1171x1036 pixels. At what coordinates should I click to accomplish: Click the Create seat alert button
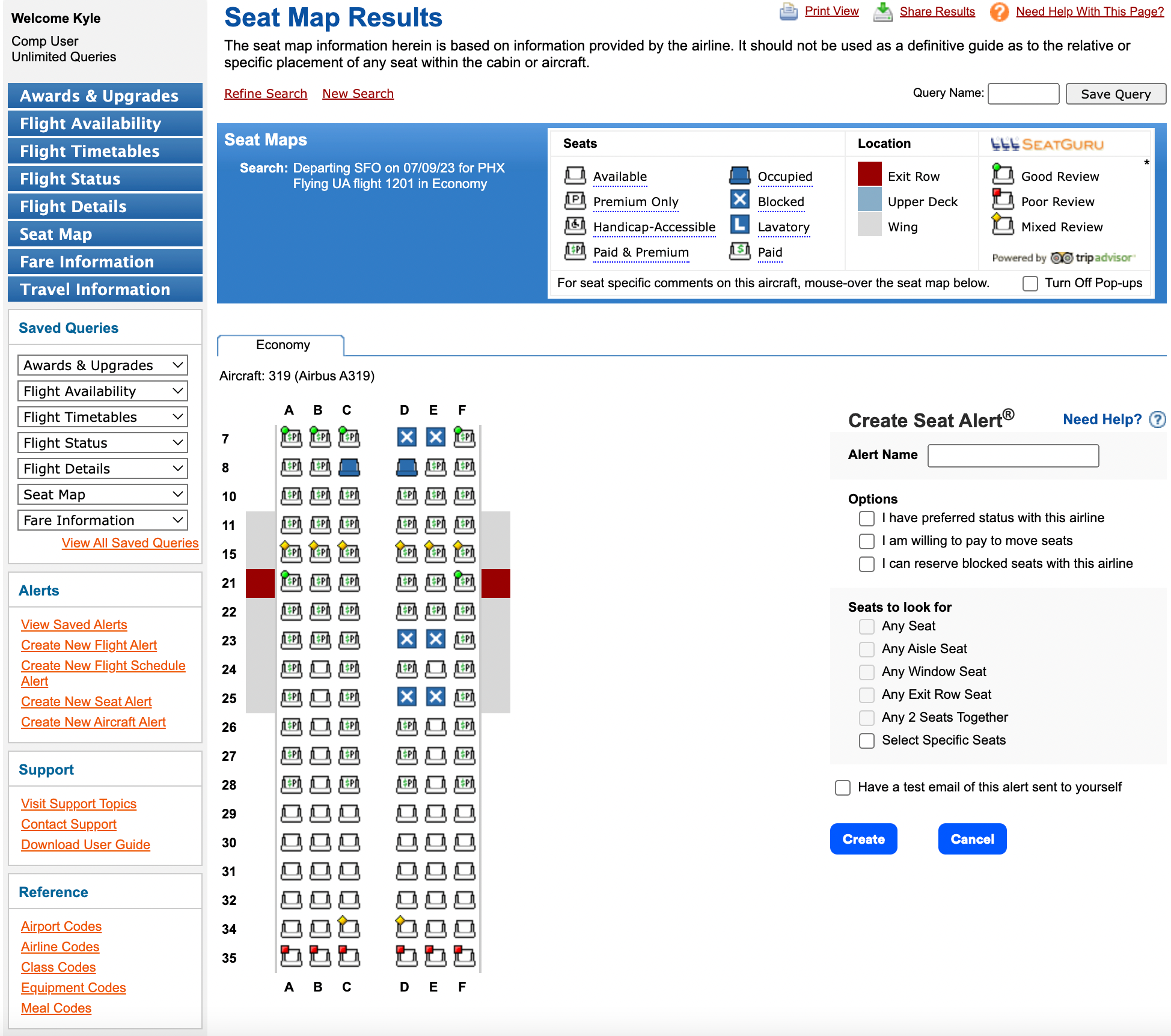coord(864,839)
